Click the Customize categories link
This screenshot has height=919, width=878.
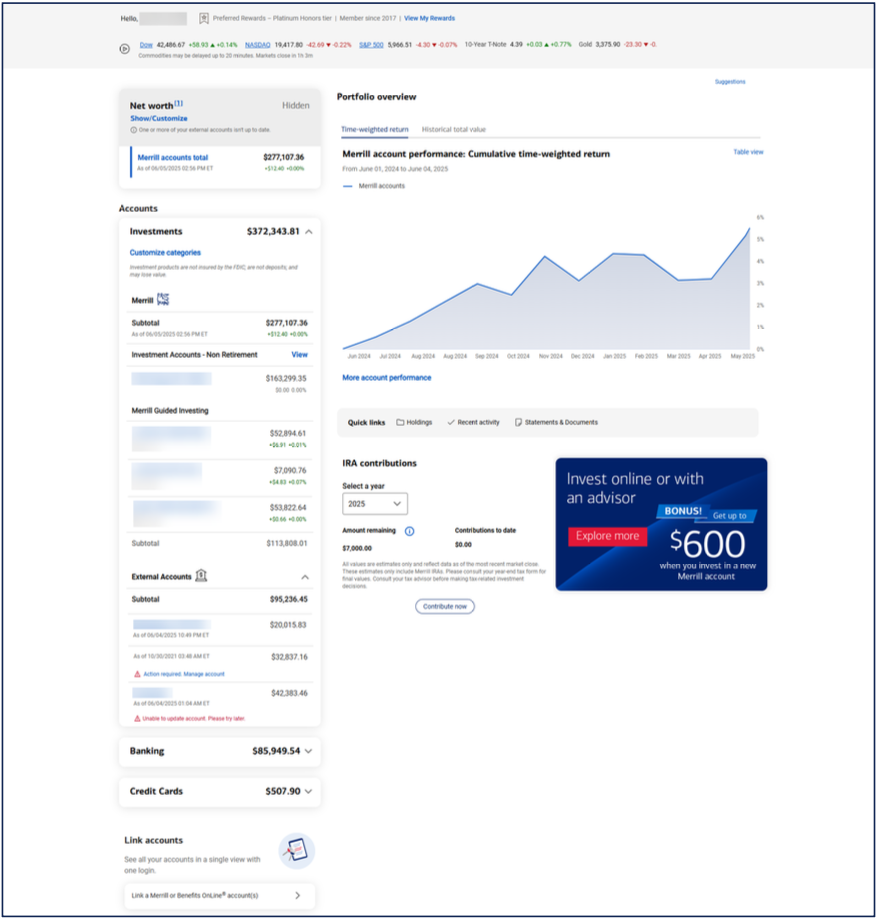165,253
